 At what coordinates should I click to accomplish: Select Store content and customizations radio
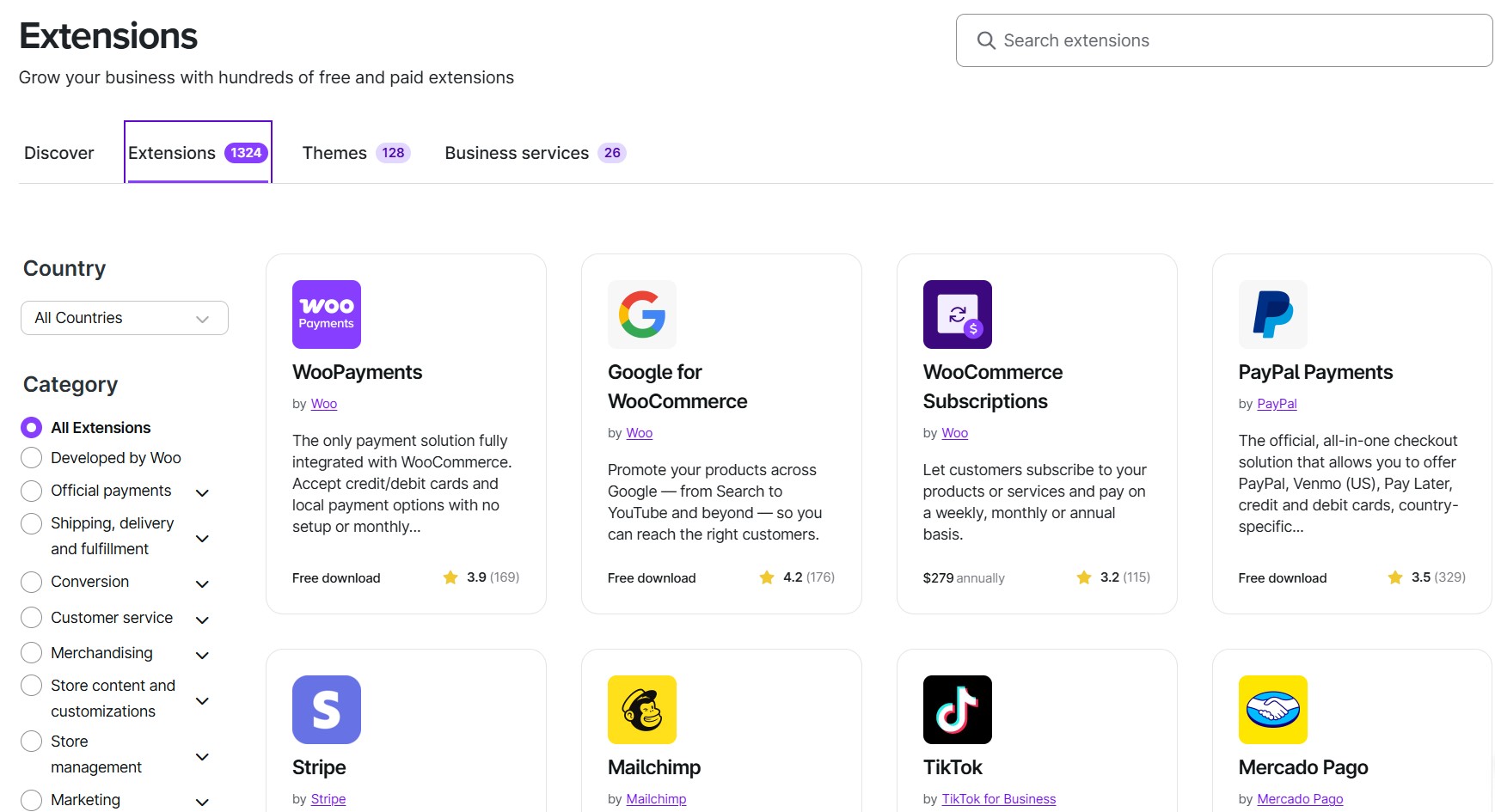coord(31,686)
